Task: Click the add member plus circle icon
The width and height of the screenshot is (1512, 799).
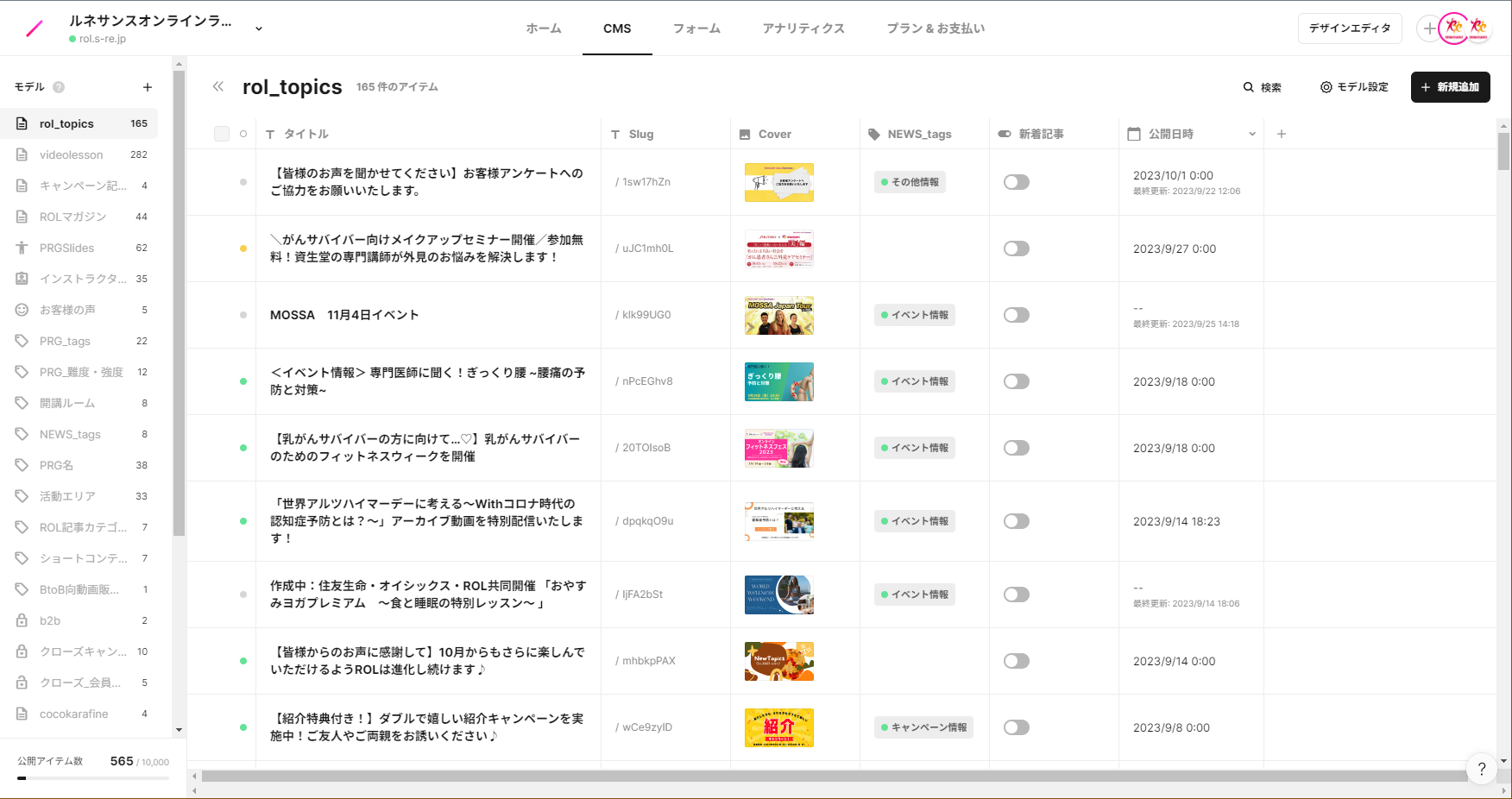Action: pyautogui.click(x=1430, y=28)
